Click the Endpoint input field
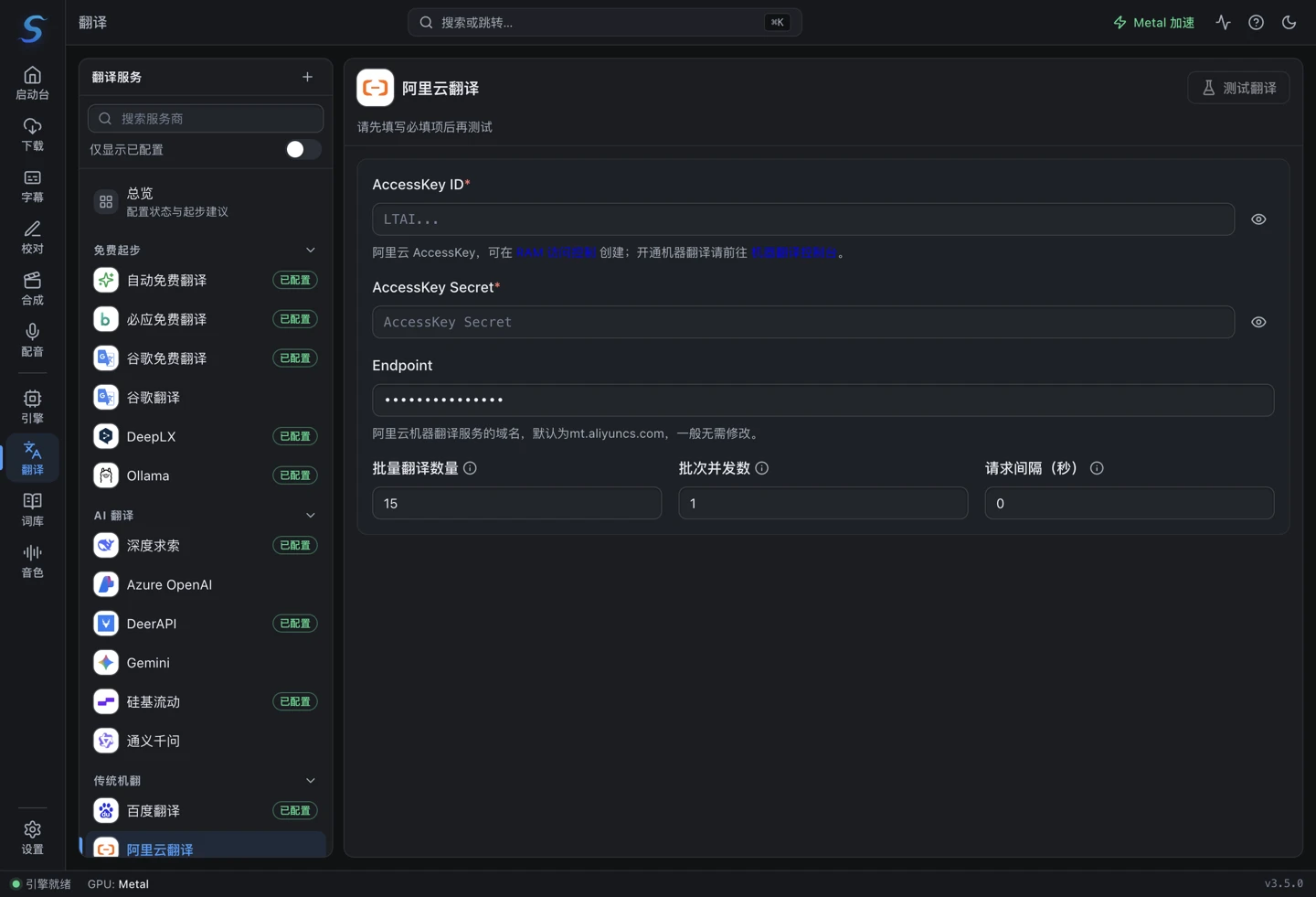1316x897 pixels. point(822,400)
